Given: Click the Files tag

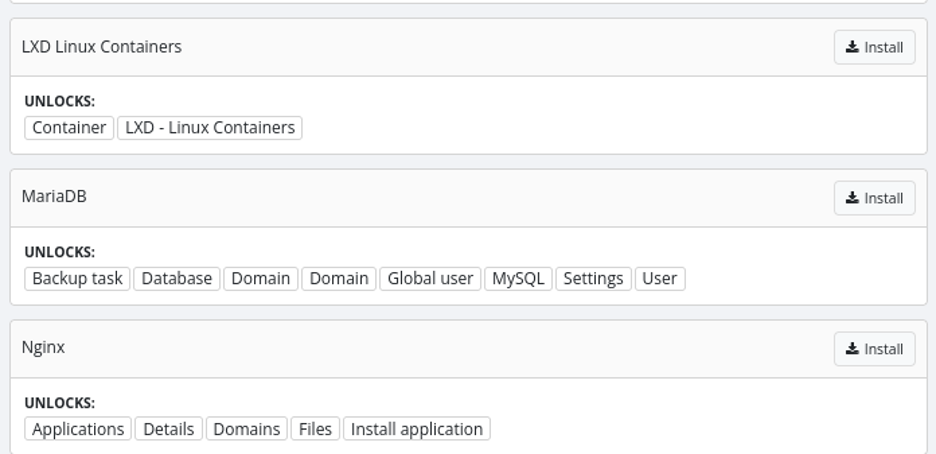Looking at the screenshot, I should pos(315,429).
